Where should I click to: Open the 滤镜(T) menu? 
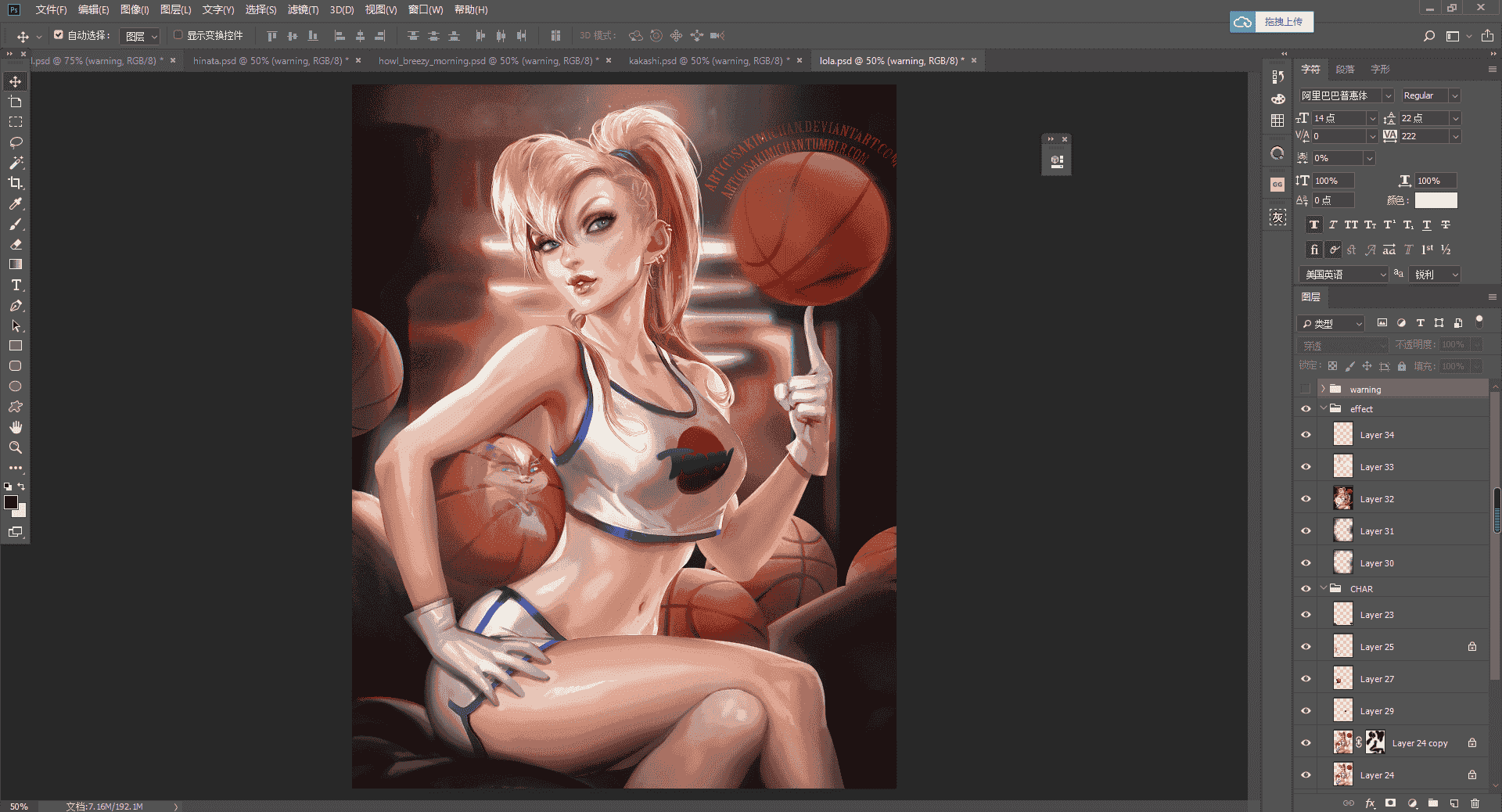pos(303,9)
